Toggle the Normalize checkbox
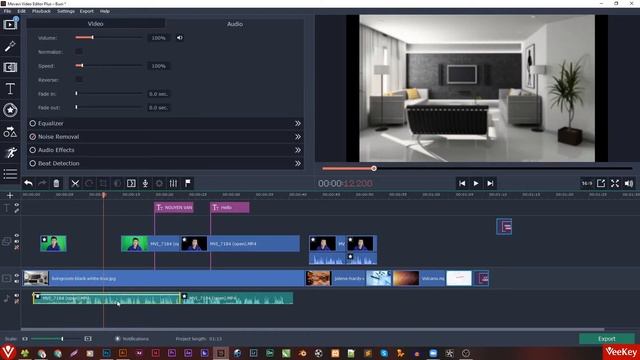640x360 pixels. pos(79,52)
